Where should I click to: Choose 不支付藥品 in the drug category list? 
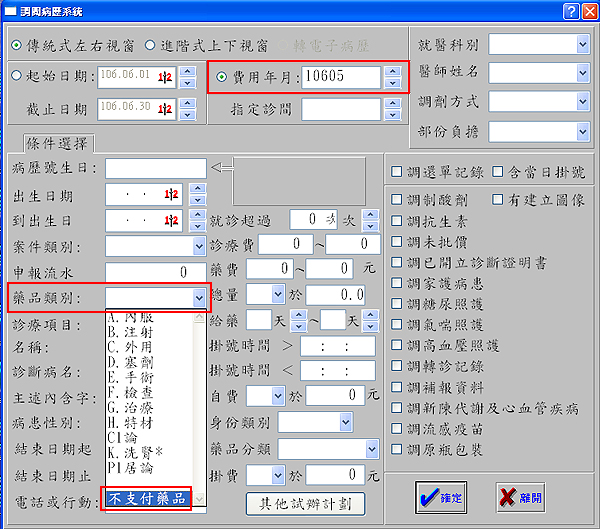tap(145, 498)
